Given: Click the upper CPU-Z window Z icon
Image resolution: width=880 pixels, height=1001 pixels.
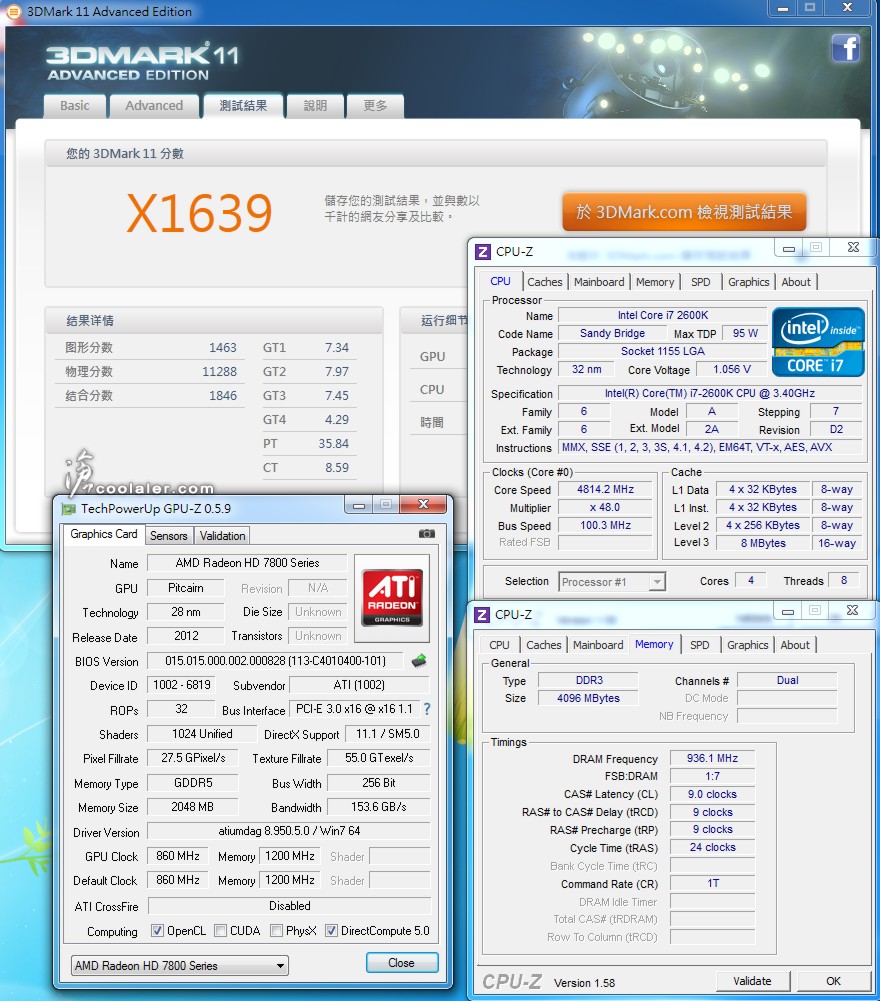Looking at the screenshot, I should click(483, 252).
